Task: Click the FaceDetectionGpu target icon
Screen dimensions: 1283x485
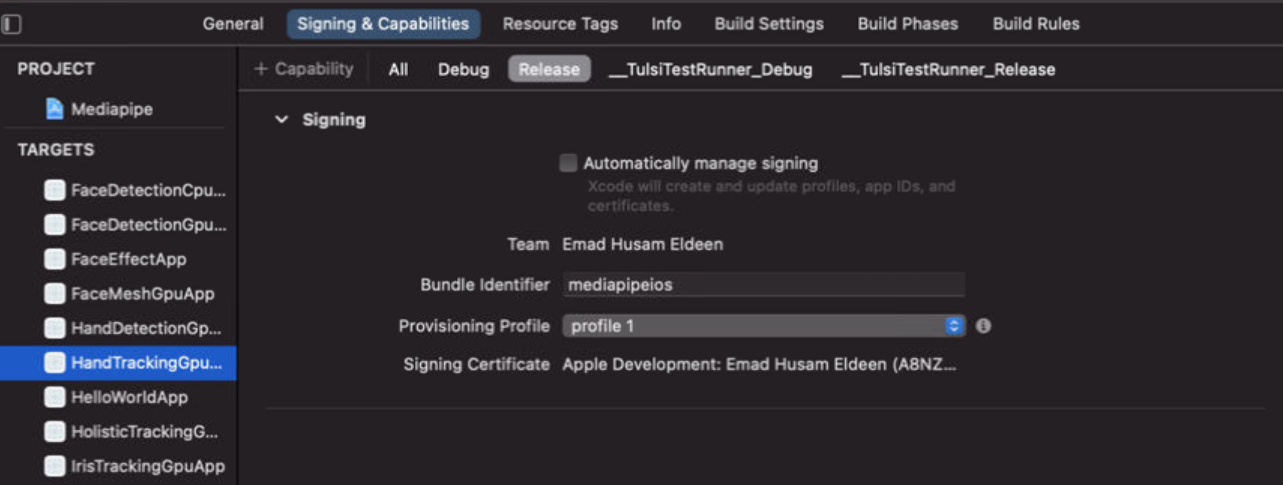Action: [x=55, y=225]
